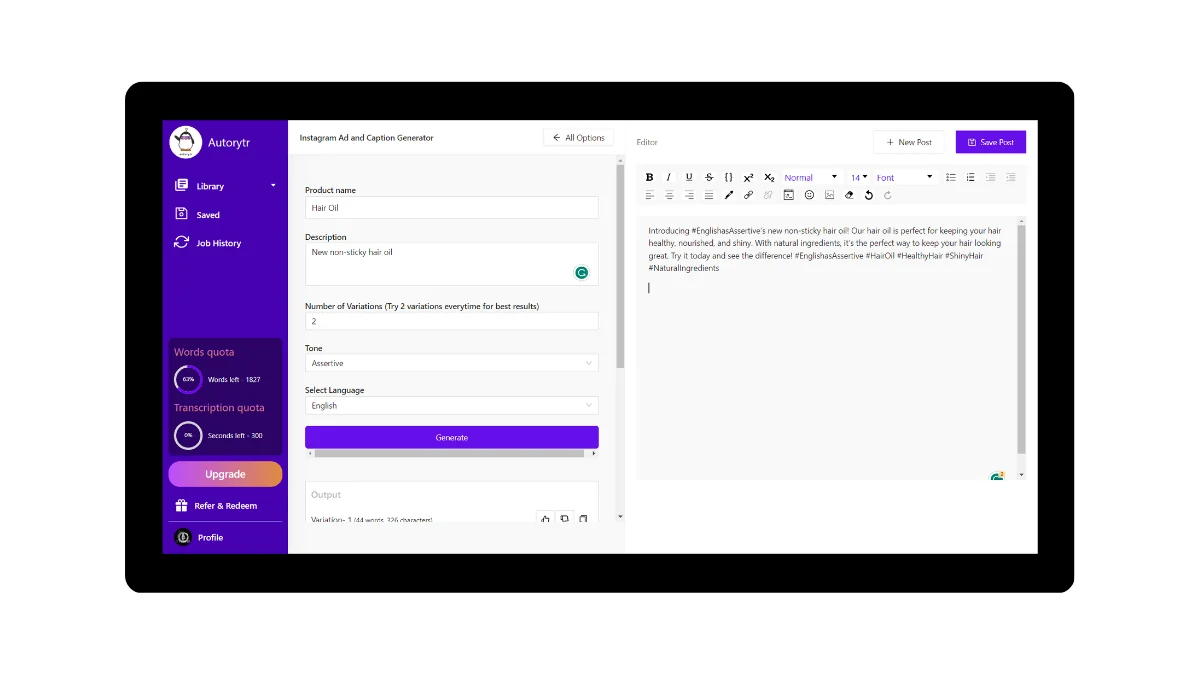This screenshot has height=675, width=1200.
Task: Toggle bold formatting in the editor
Action: click(649, 177)
